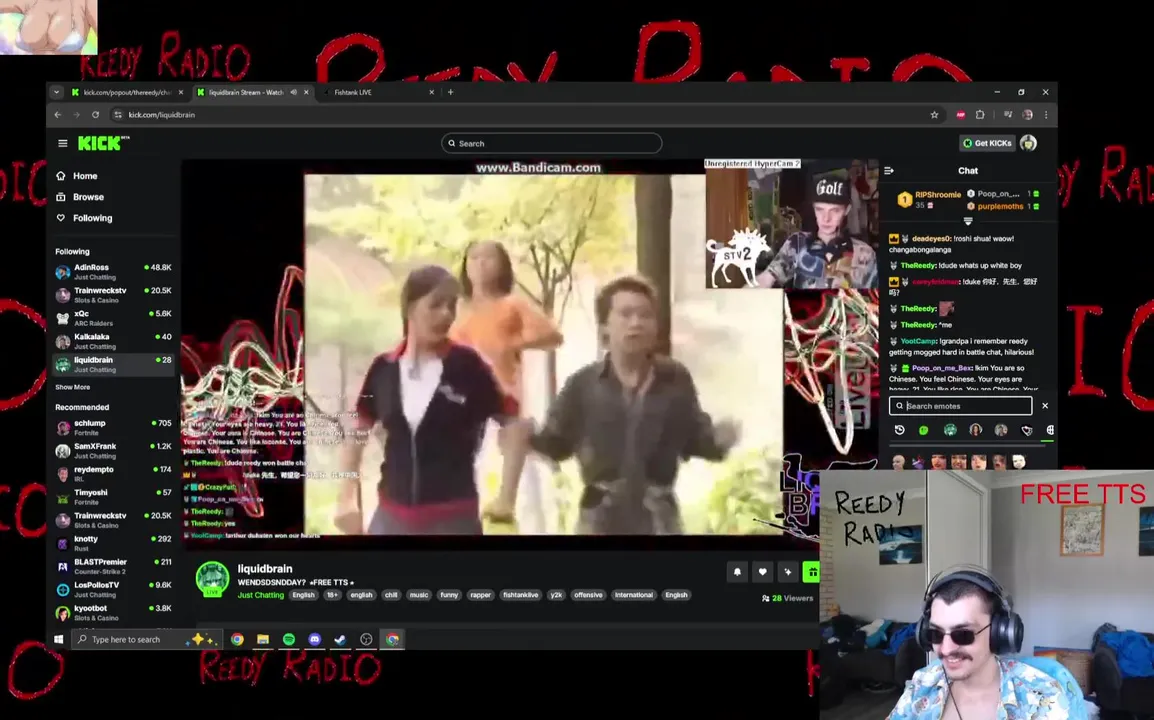
Task: Click the liquidbrain streamer avatar below video
Action: pyautogui.click(x=212, y=579)
